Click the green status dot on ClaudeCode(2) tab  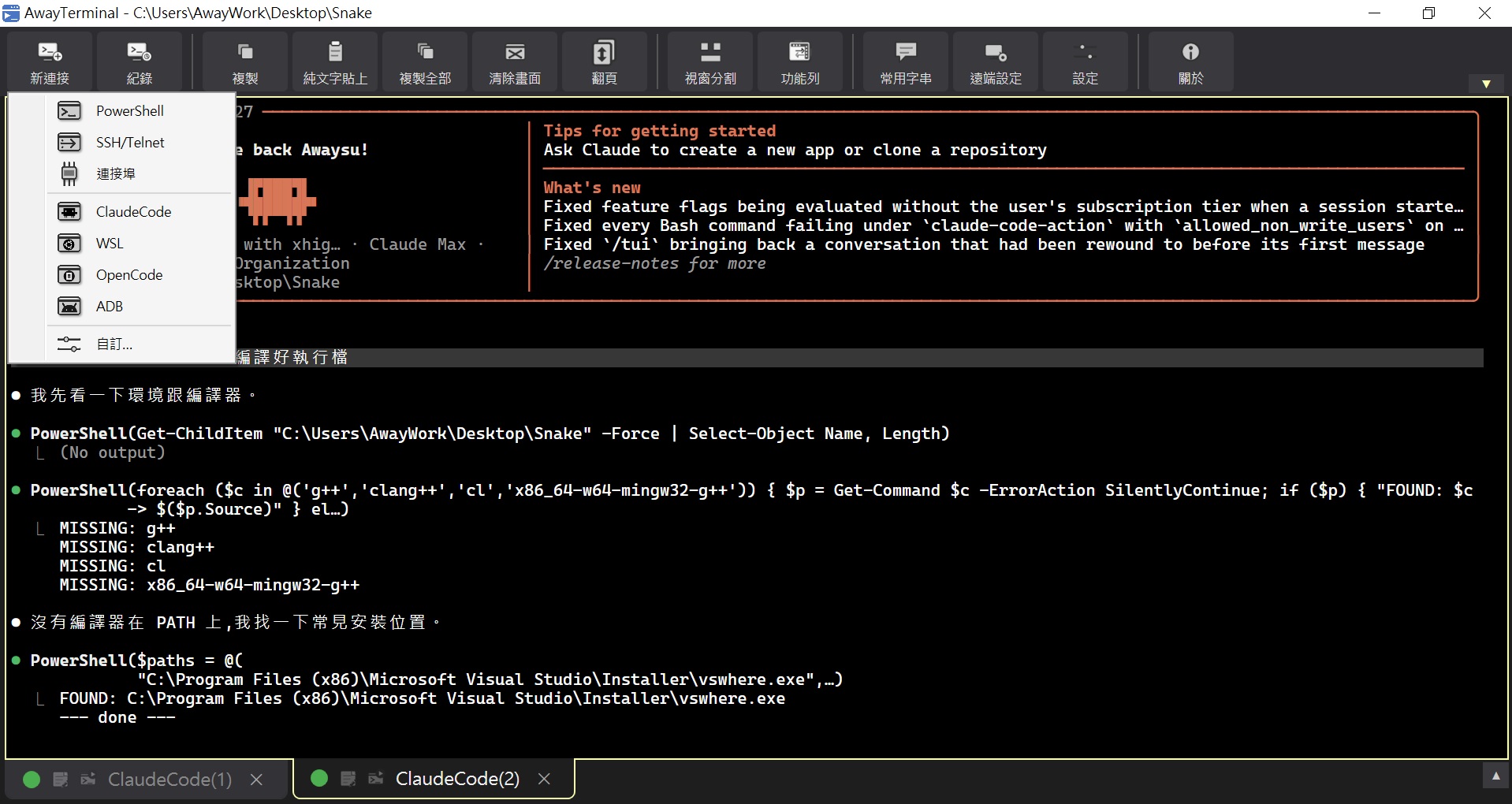pos(319,779)
